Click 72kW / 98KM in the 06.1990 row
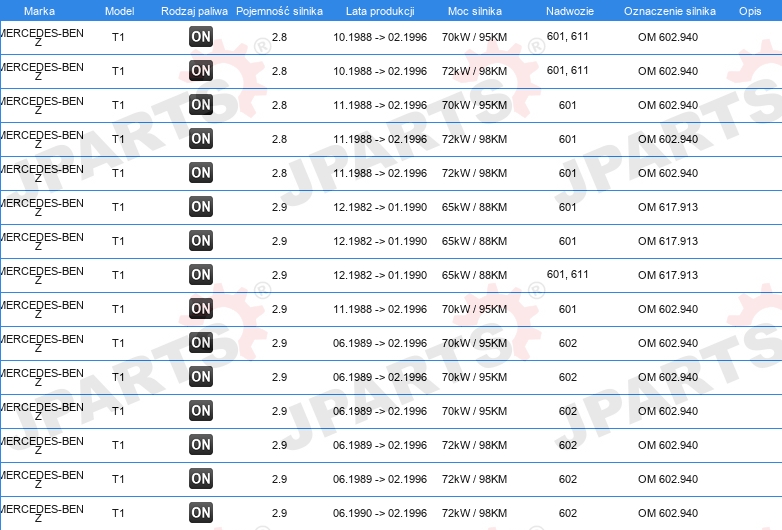 474,513
